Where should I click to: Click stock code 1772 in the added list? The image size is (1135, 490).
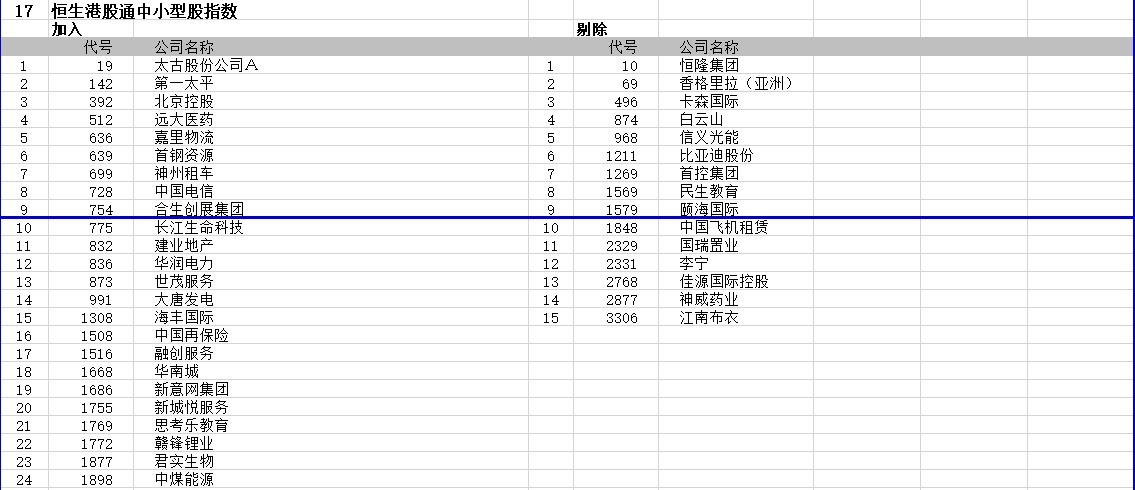[x=97, y=444]
